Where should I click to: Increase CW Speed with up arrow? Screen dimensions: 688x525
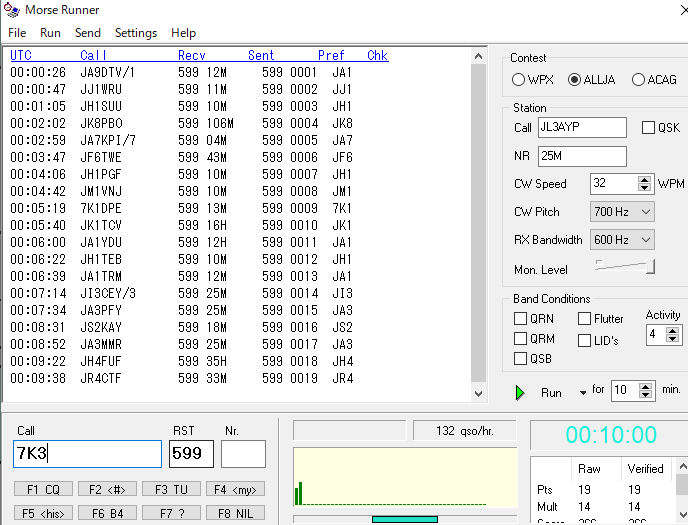[x=644, y=180]
